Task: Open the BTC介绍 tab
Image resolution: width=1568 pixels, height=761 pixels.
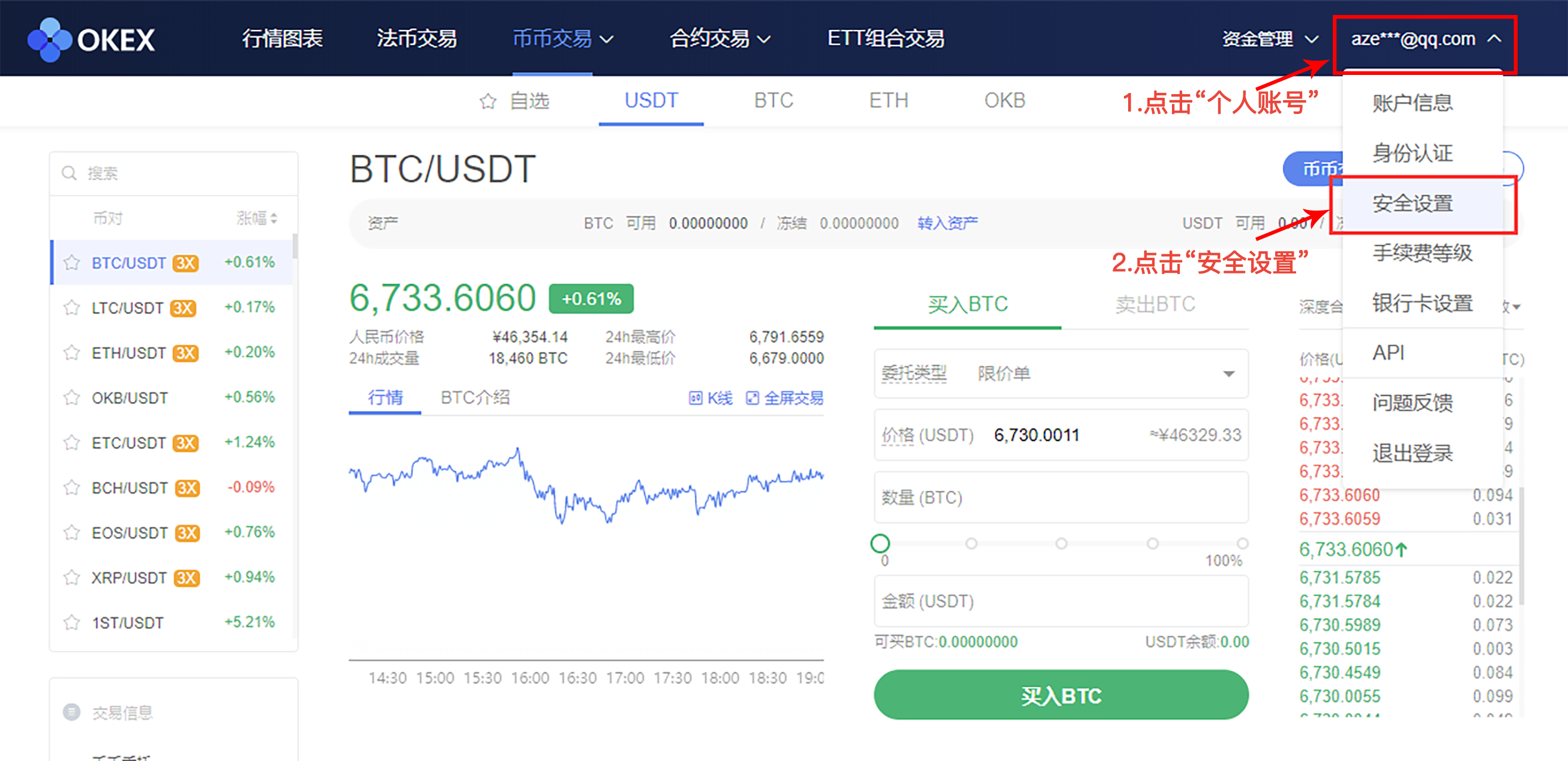Action: [475, 398]
